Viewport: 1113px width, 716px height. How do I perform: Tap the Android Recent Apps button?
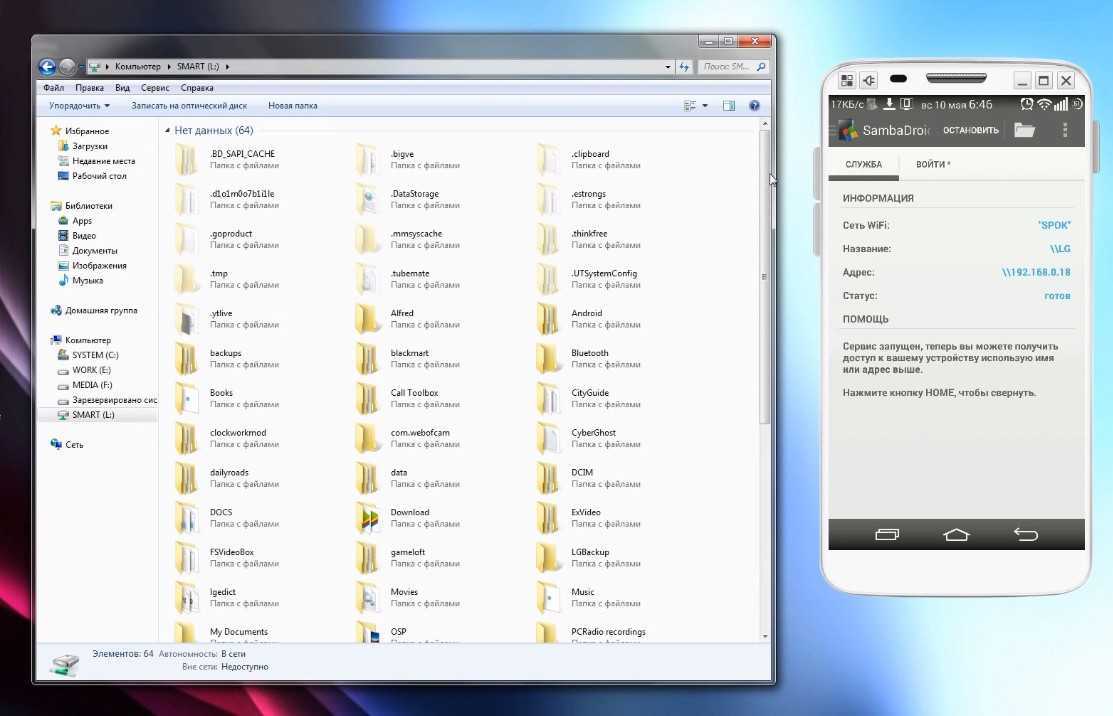pos(887,534)
